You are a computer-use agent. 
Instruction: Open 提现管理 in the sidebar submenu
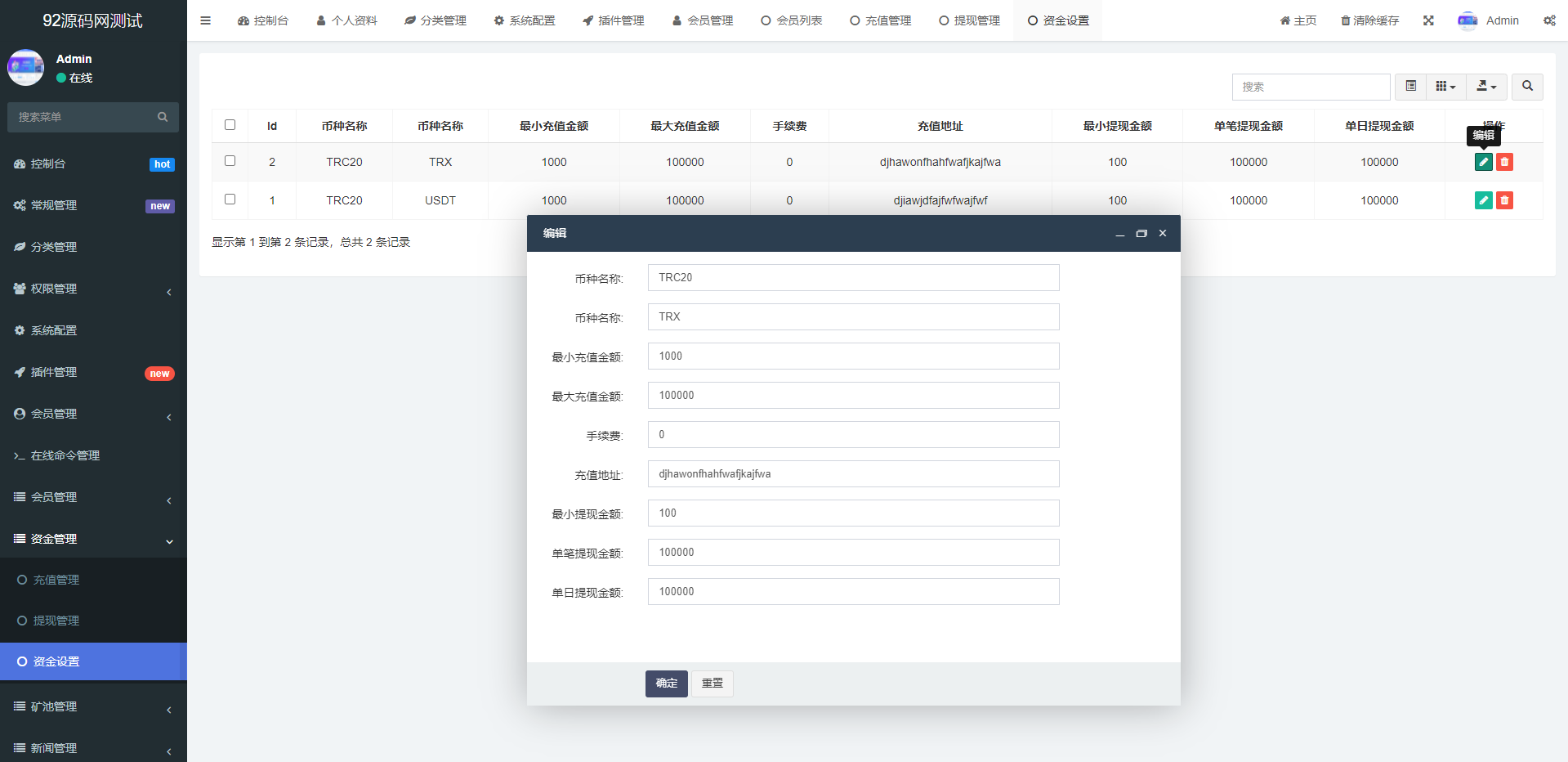56,621
